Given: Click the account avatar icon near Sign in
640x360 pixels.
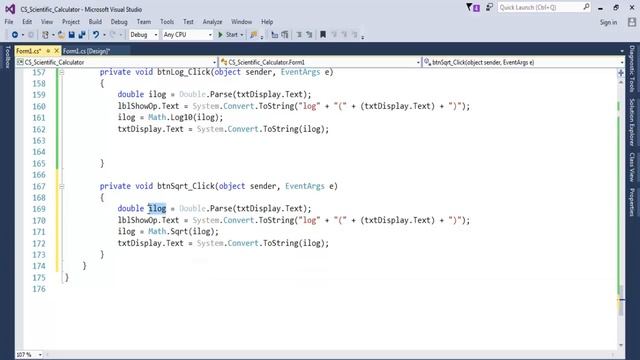Looking at the screenshot, I should click(x=631, y=22).
